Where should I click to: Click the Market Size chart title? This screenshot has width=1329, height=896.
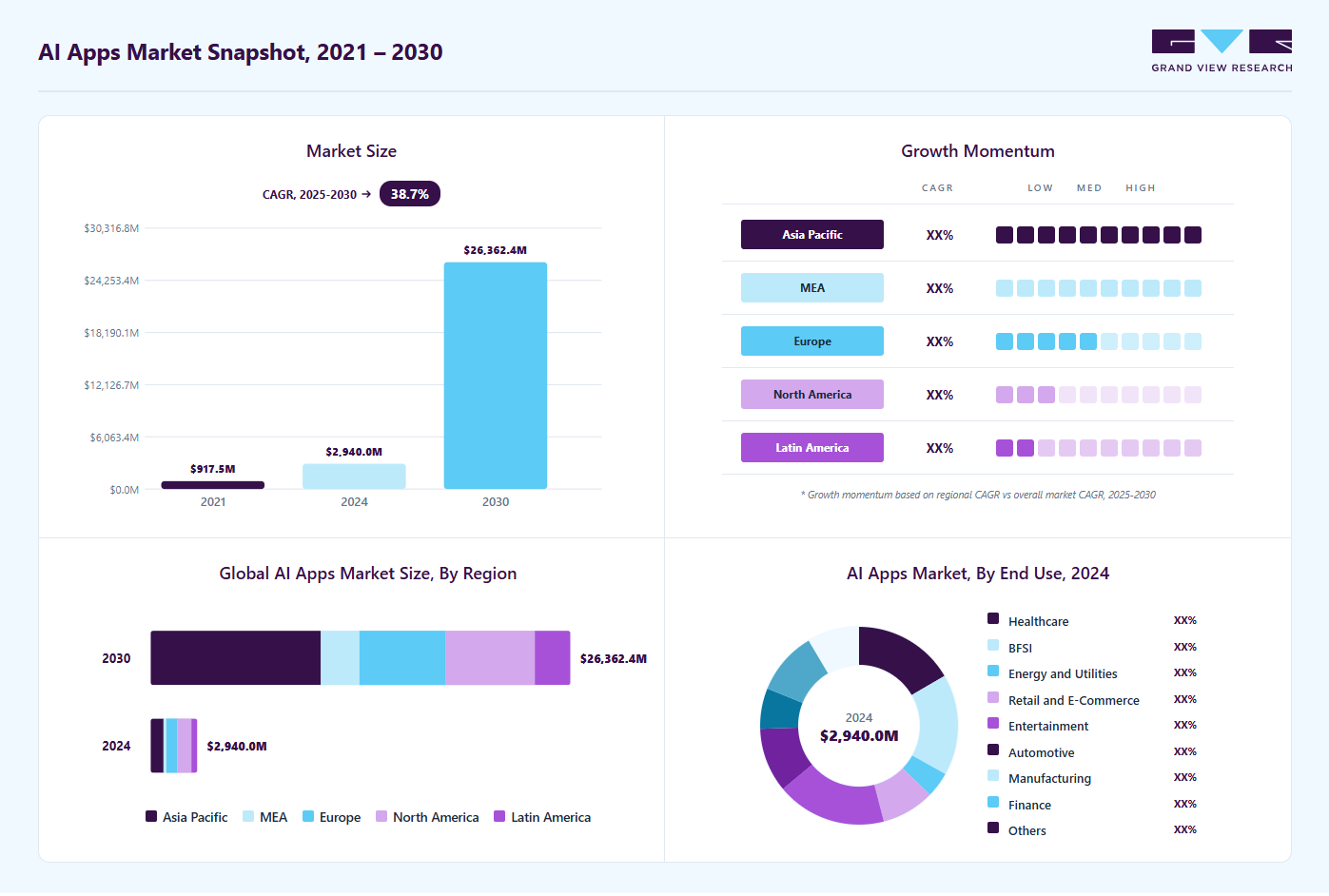pyautogui.click(x=351, y=151)
